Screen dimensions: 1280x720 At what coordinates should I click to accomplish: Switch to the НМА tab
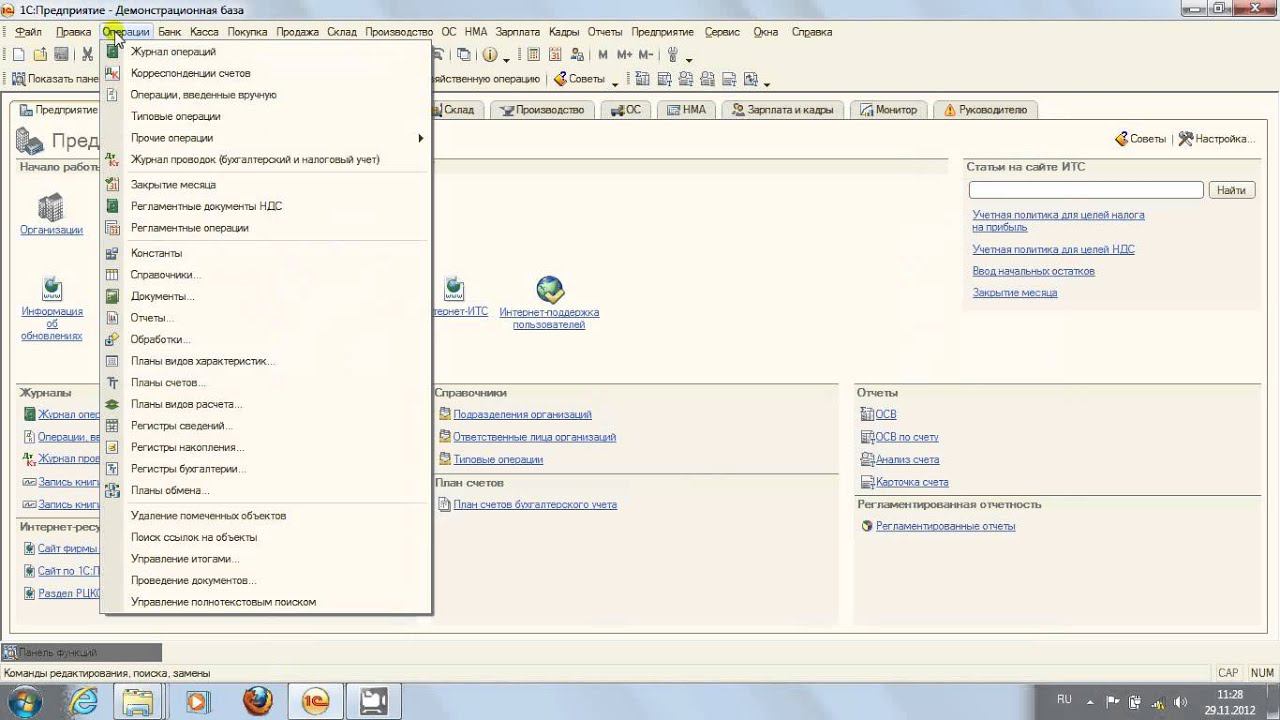pyautogui.click(x=686, y=110)
